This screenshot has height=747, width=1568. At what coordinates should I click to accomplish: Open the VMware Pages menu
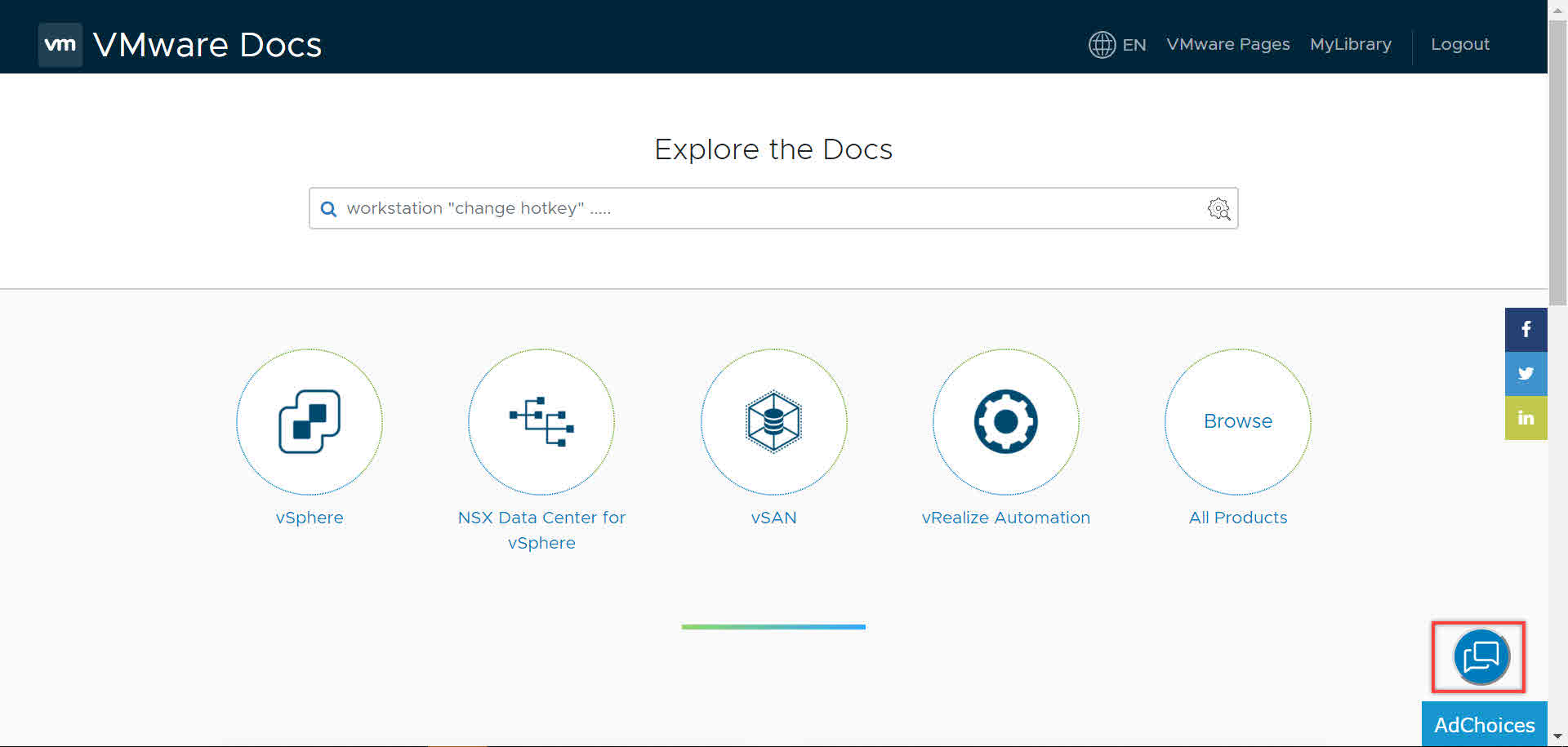(1228, 45)
